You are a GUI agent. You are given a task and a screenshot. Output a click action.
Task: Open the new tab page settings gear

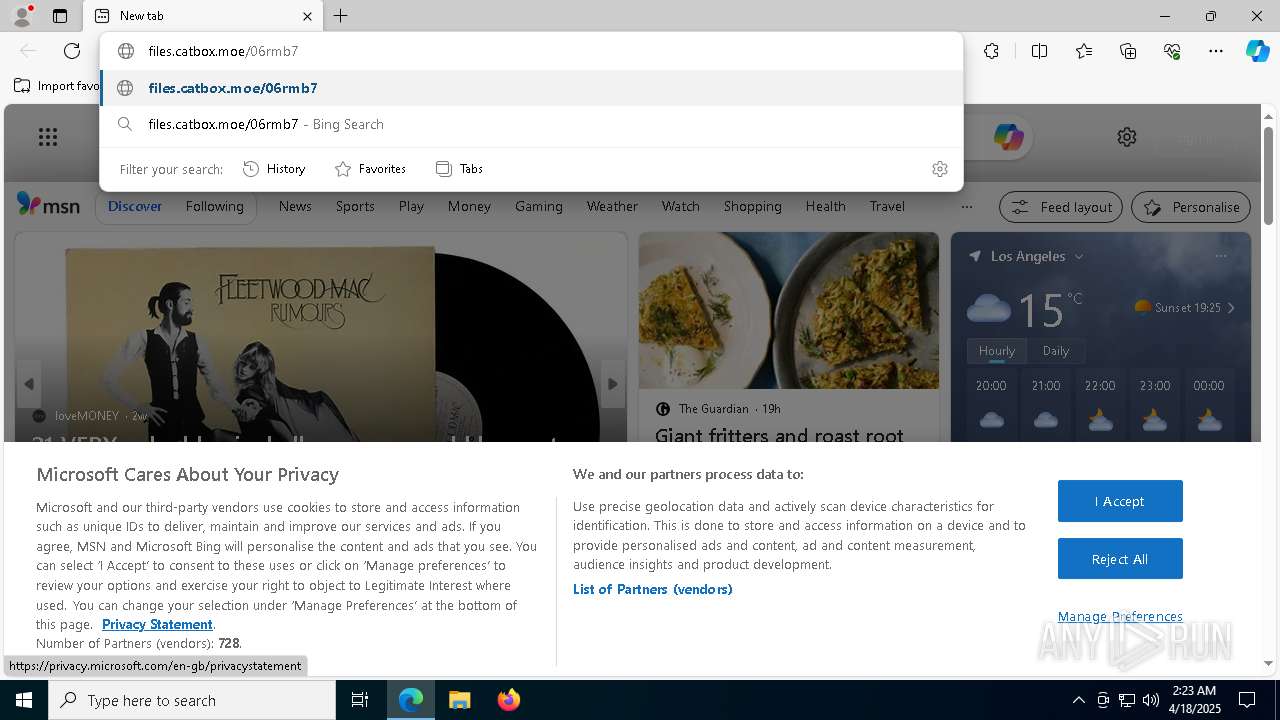(x=1127, y=137)
